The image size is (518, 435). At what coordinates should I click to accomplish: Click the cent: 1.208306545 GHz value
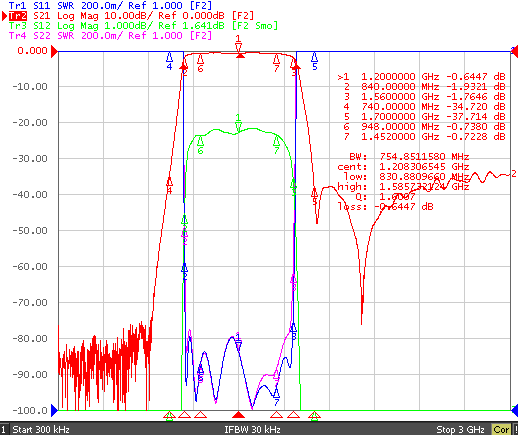coord(403,167)
